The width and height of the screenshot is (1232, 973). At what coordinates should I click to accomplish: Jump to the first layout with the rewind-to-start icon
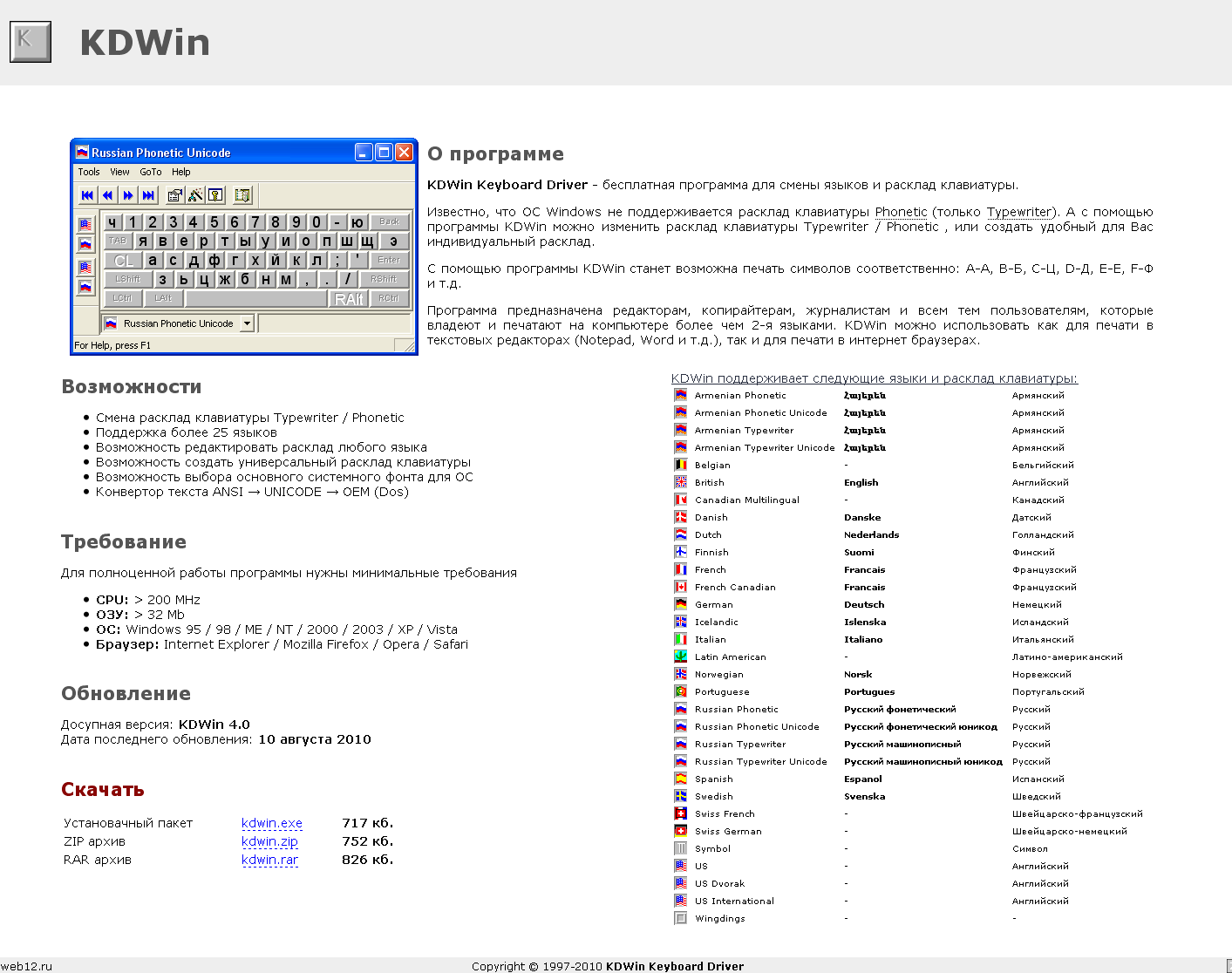[x=86, y=195]
